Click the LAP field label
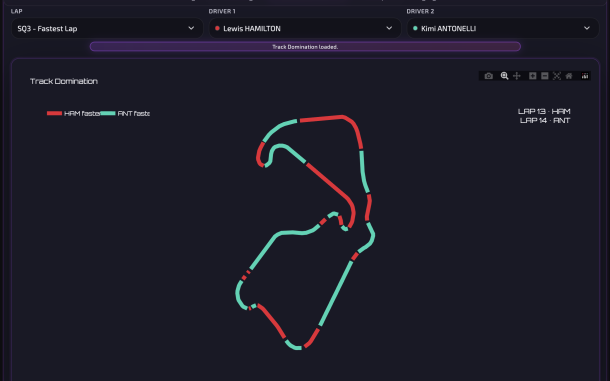The height and width of the screenshot is (381, 610). (x=16, y=11)
